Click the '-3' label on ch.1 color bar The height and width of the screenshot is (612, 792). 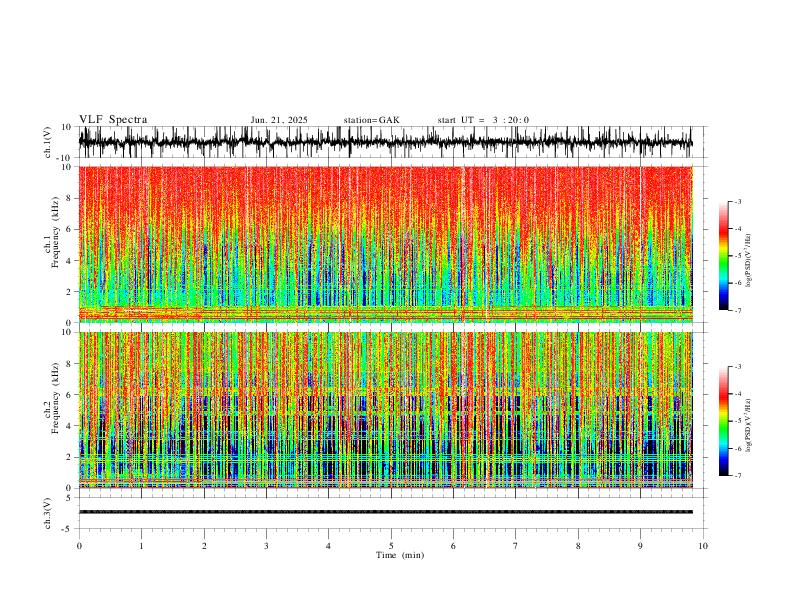738,202
